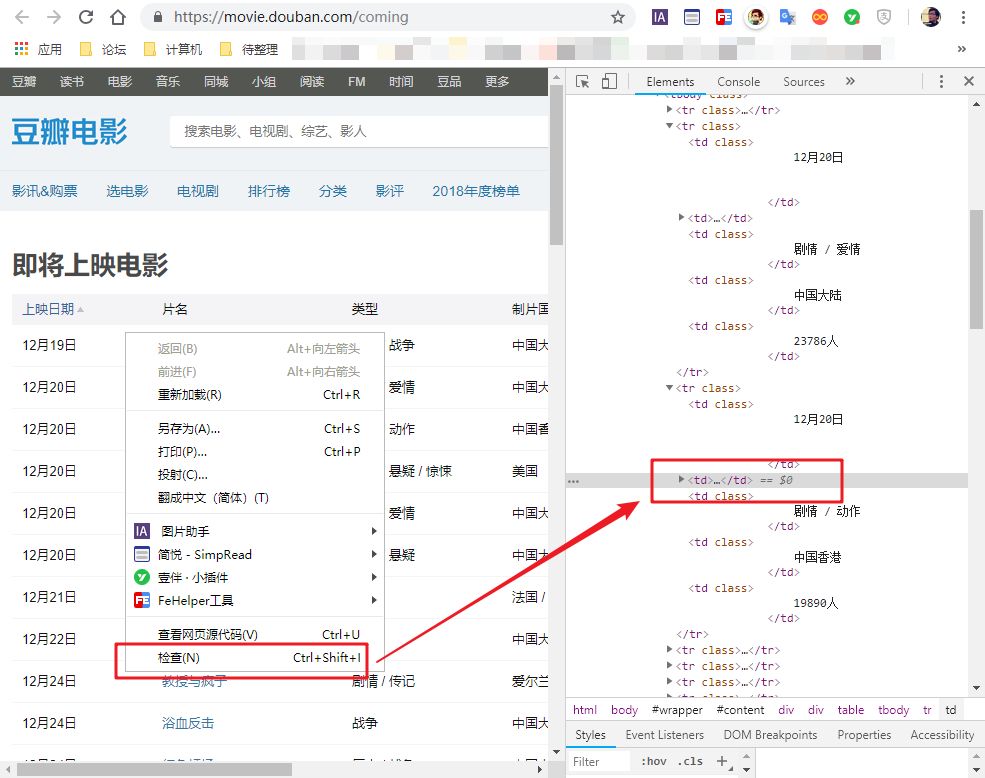Select tbody in the DevTools breadcrumb
Screen dimensions: 985x778
[893, 710]
